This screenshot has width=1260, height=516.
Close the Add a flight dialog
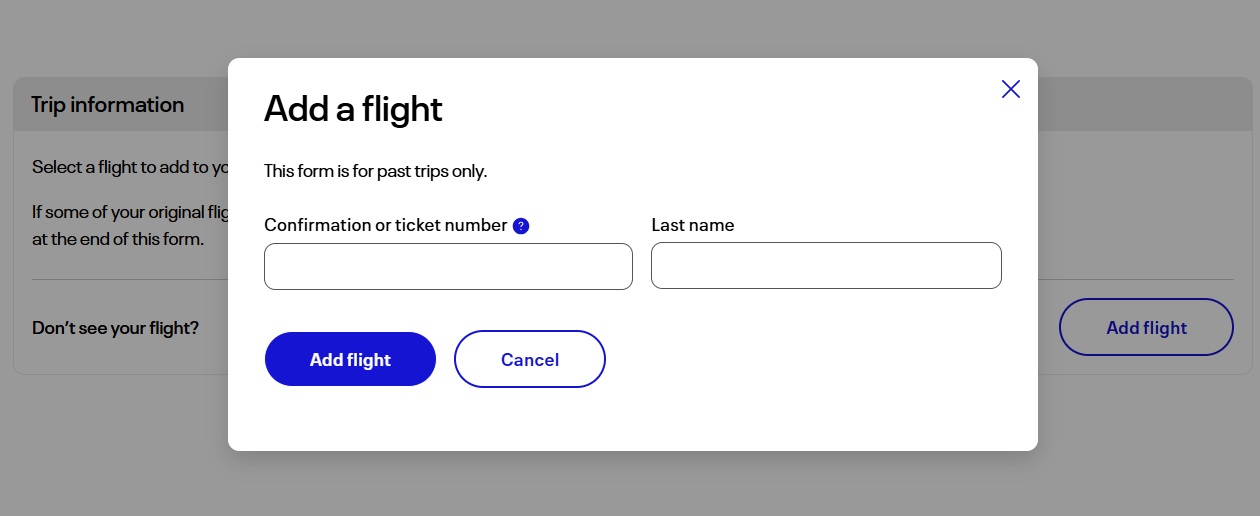coord(1011,89)
